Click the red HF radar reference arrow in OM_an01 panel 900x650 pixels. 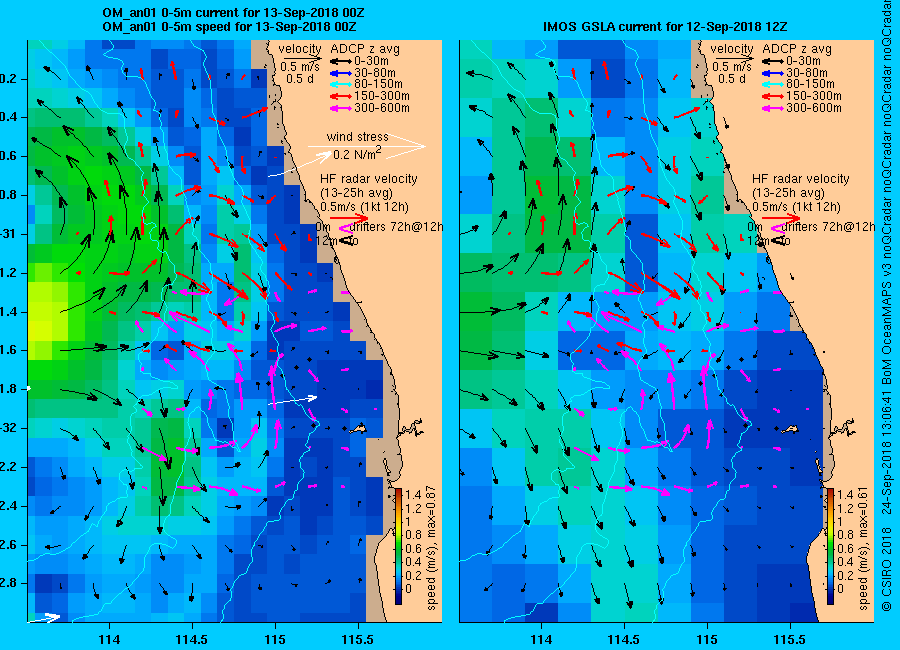[x=350, y=218]
